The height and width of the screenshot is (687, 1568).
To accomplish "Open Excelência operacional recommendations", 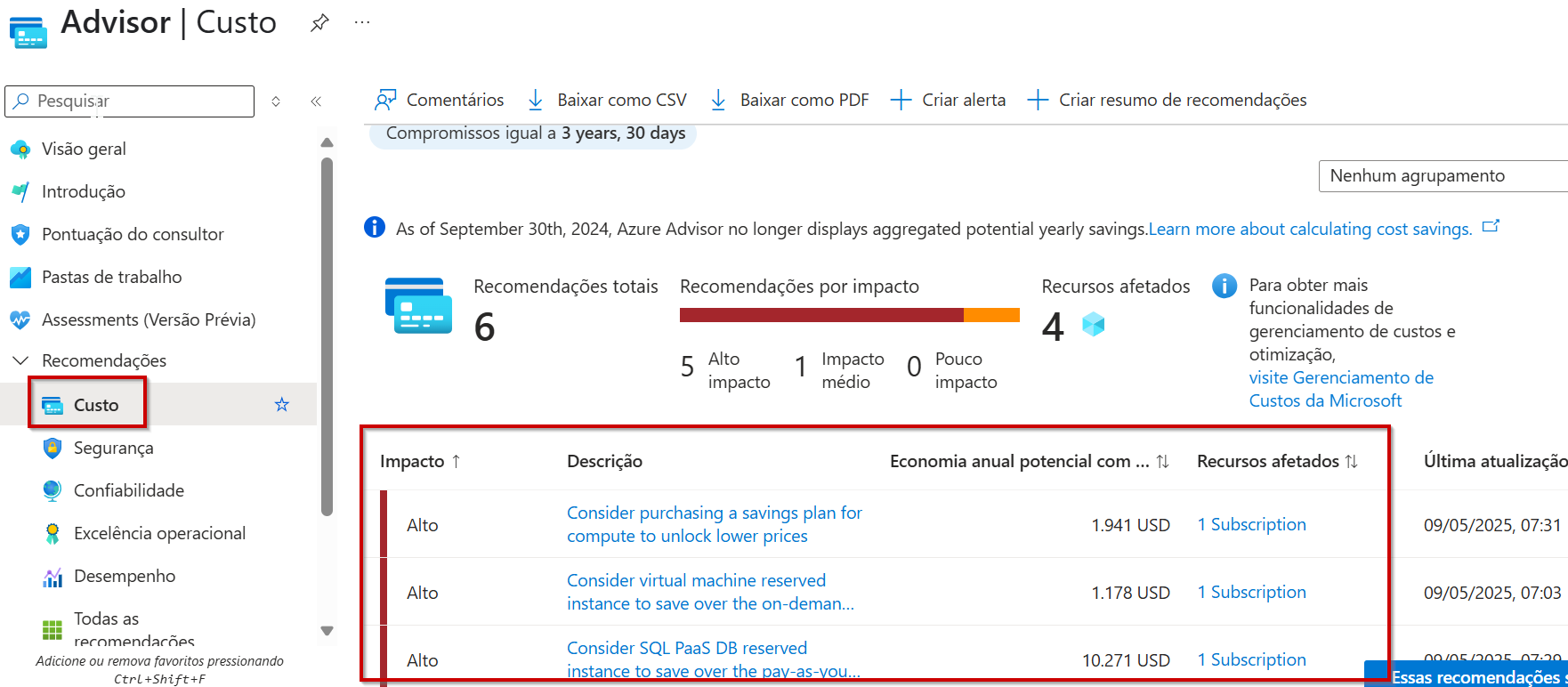I will click(160, 533).
